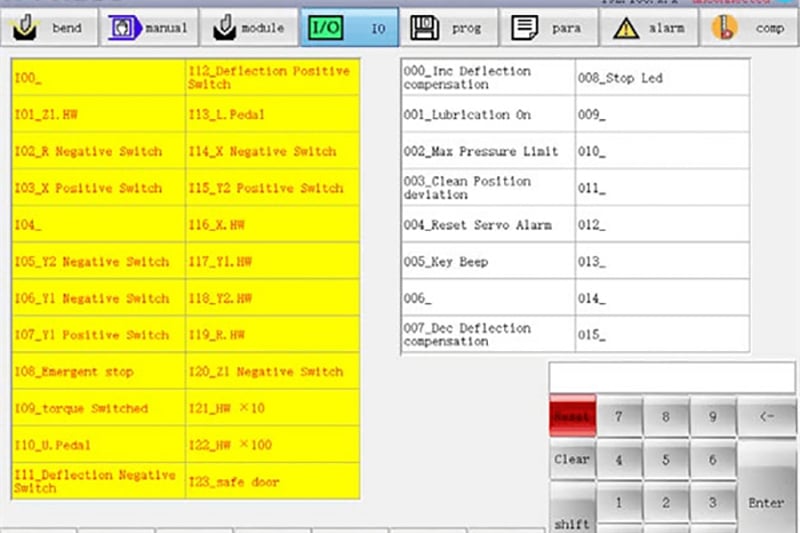Select input I19_R.HW
Viewport: 800px width, 533px height.
tap(273, 335)
